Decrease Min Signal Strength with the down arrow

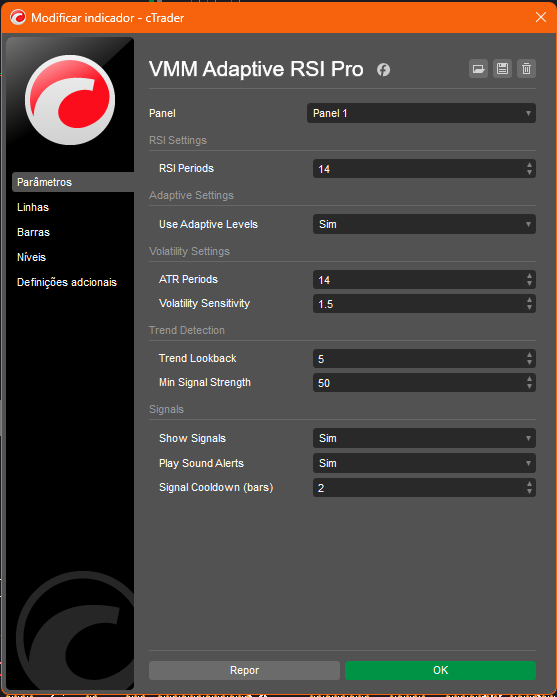(529, 386)
